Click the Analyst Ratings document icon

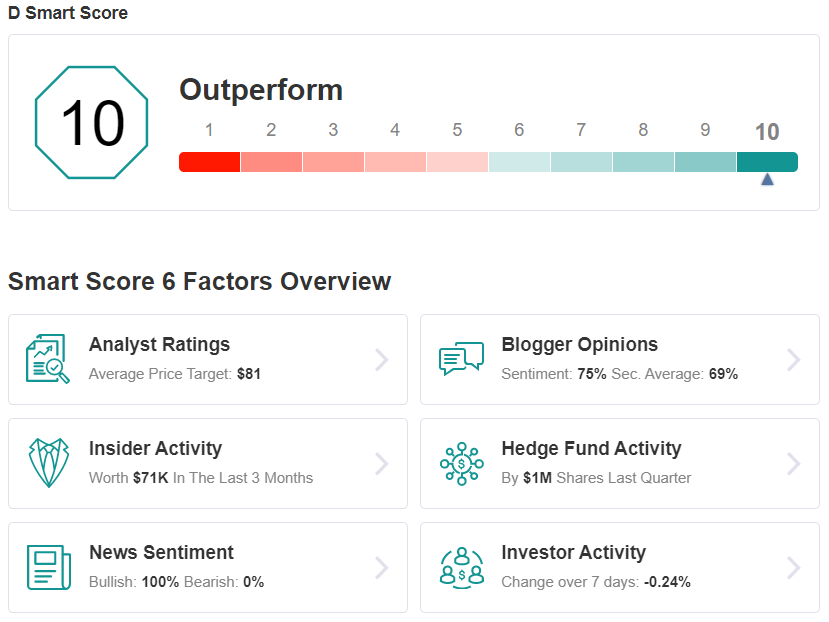[48, 359]
